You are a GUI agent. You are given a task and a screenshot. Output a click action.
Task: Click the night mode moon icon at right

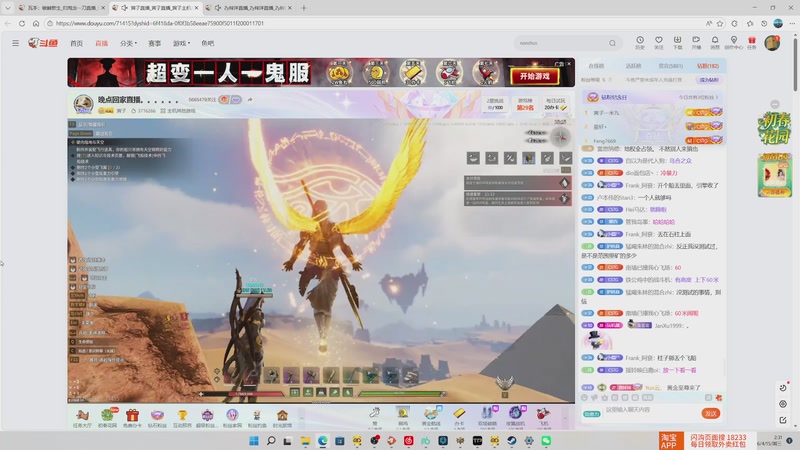(x=783, y=388)
